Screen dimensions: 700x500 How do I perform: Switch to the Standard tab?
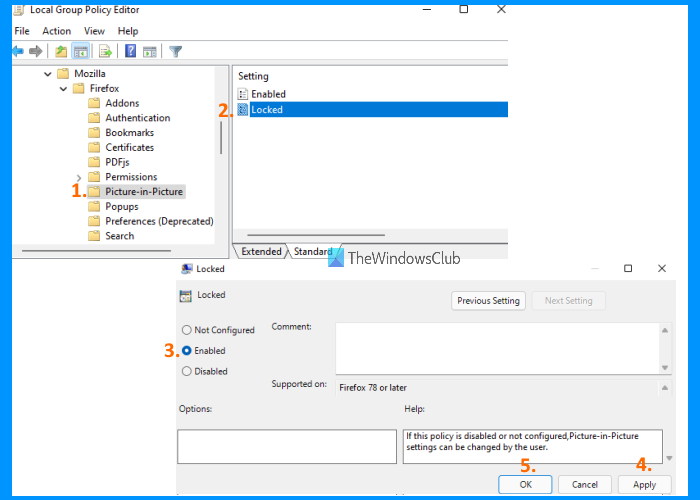tap(312, 251)
